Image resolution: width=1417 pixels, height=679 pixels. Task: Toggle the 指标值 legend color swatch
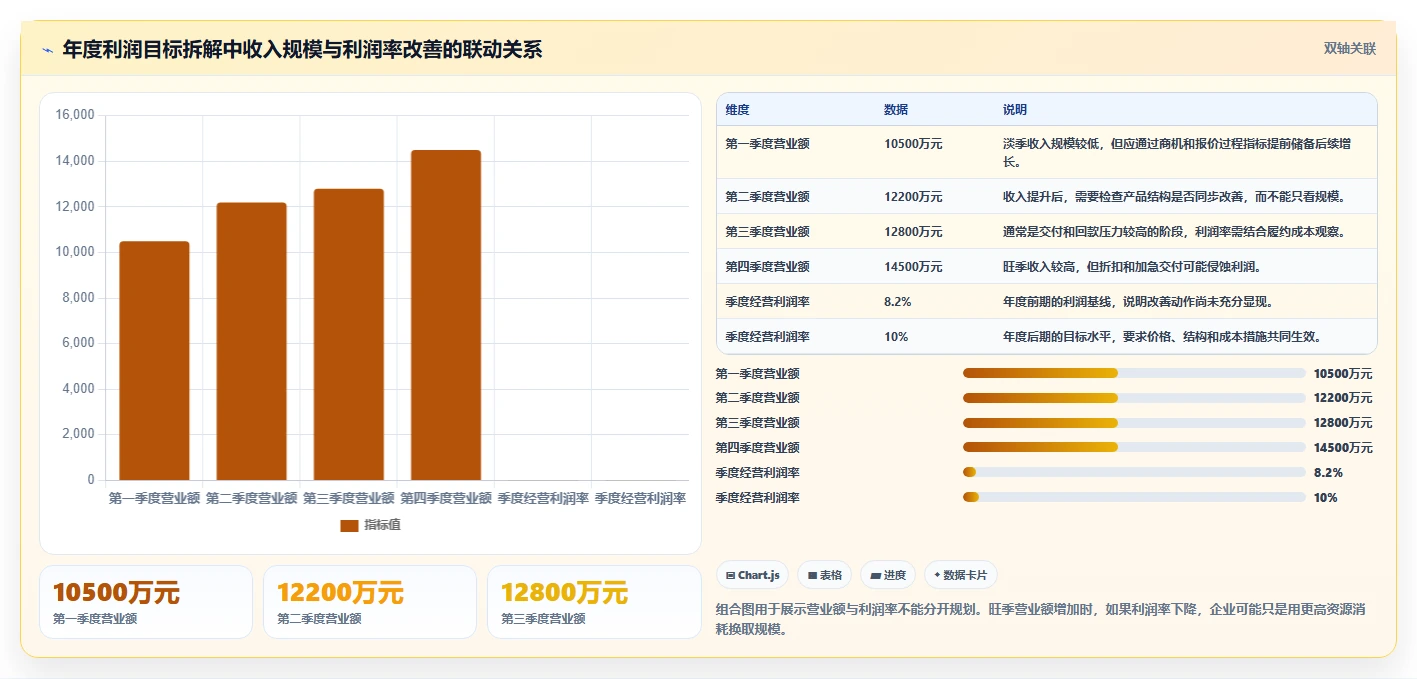[x=349, y=525]
